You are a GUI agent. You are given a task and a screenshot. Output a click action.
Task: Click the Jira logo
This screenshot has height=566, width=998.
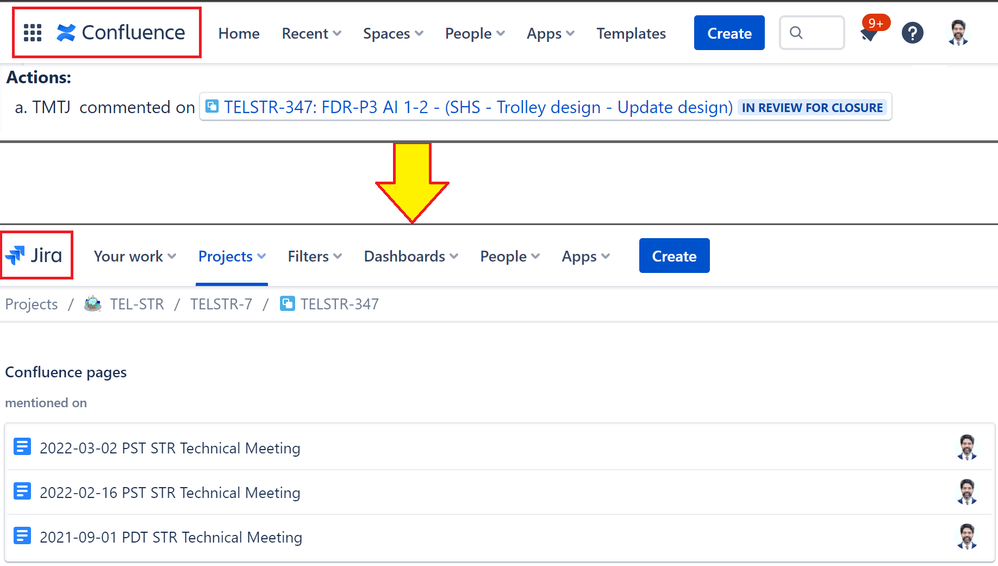(34, 255)
